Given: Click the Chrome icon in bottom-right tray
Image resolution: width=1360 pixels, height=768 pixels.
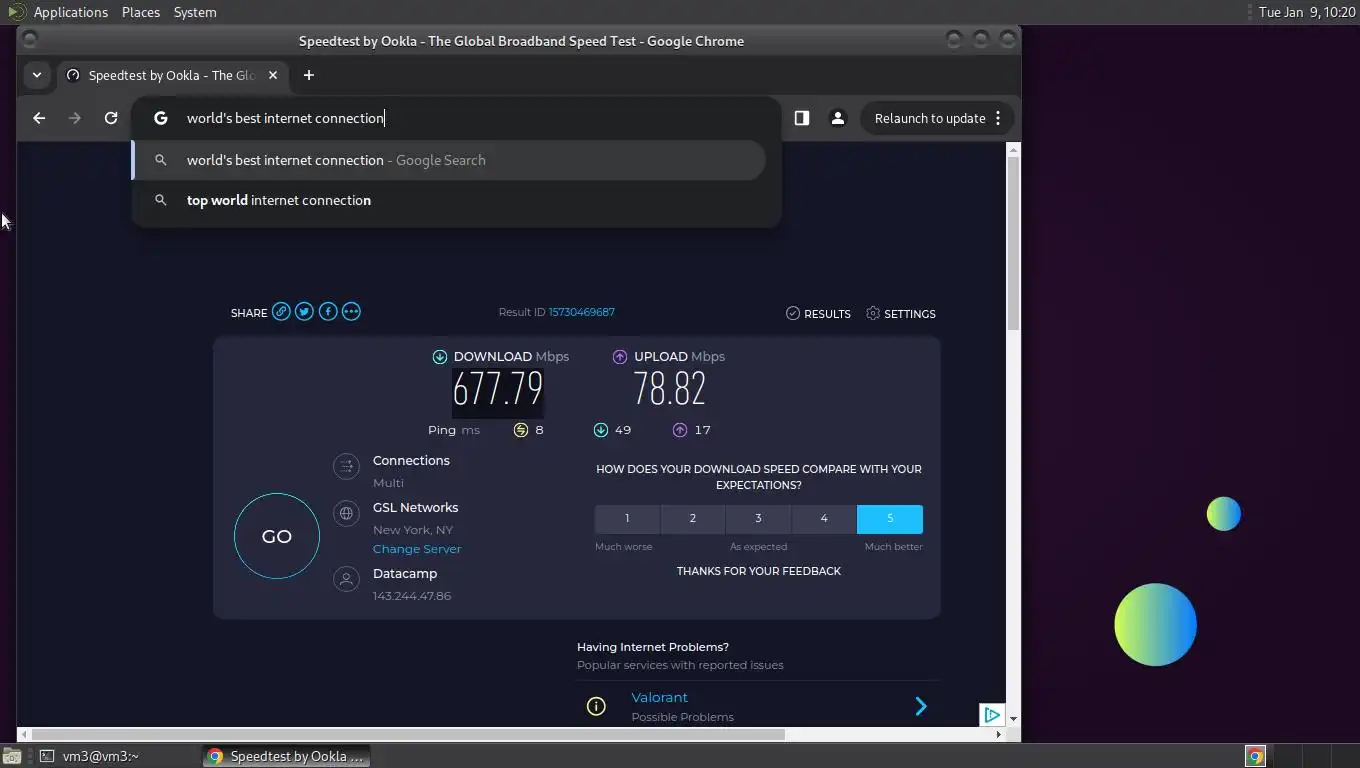Looking at the screenshot, I should [1255, 756].
